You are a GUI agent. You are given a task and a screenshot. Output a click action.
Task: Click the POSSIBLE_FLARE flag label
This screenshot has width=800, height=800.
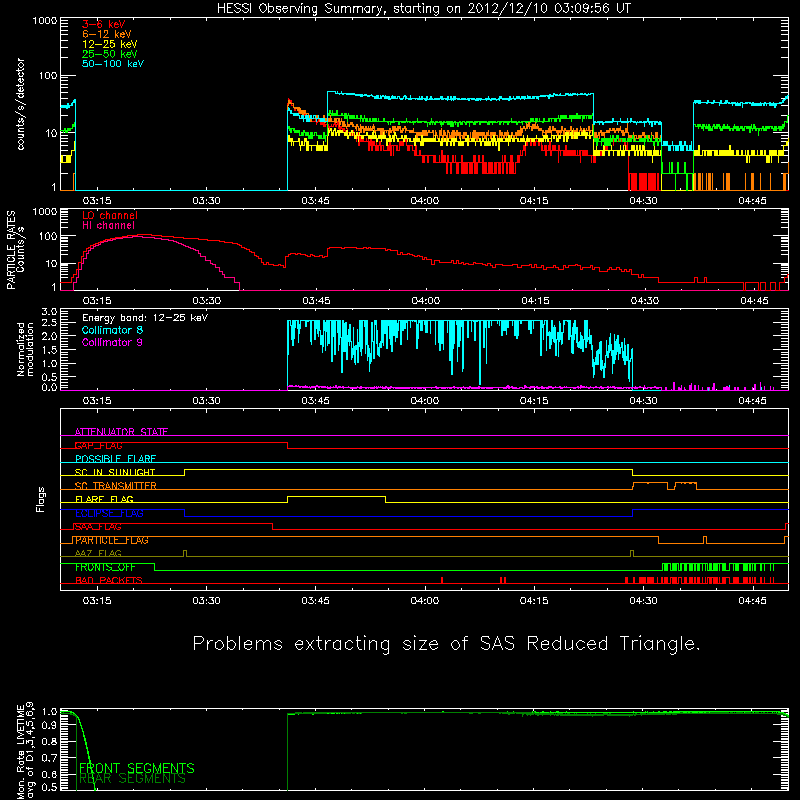pos(115,459)
